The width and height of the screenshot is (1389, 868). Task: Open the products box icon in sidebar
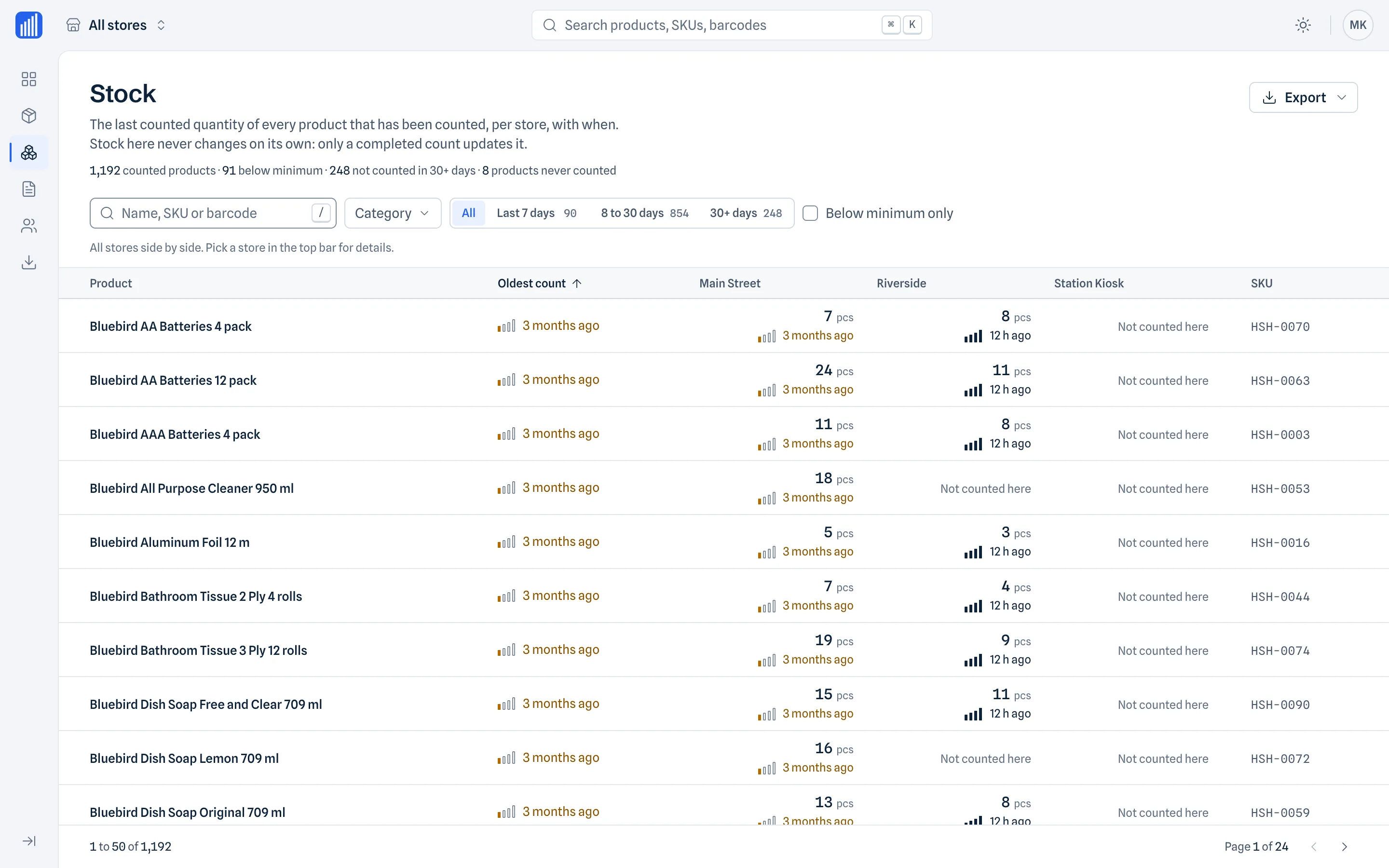tap(29, 115)
